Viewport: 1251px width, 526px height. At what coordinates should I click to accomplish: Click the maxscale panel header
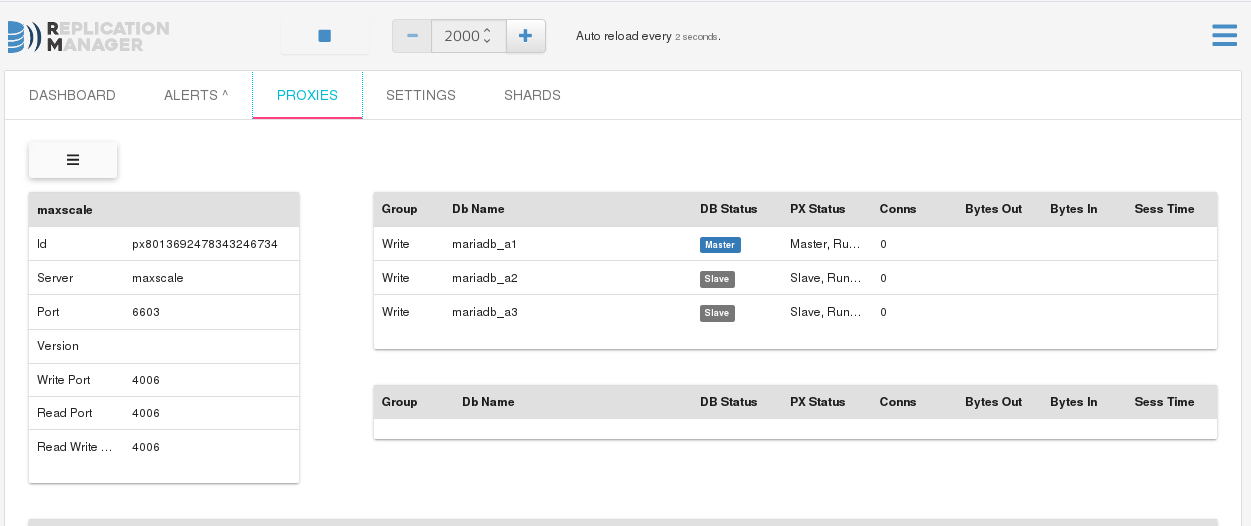point(164,210)
